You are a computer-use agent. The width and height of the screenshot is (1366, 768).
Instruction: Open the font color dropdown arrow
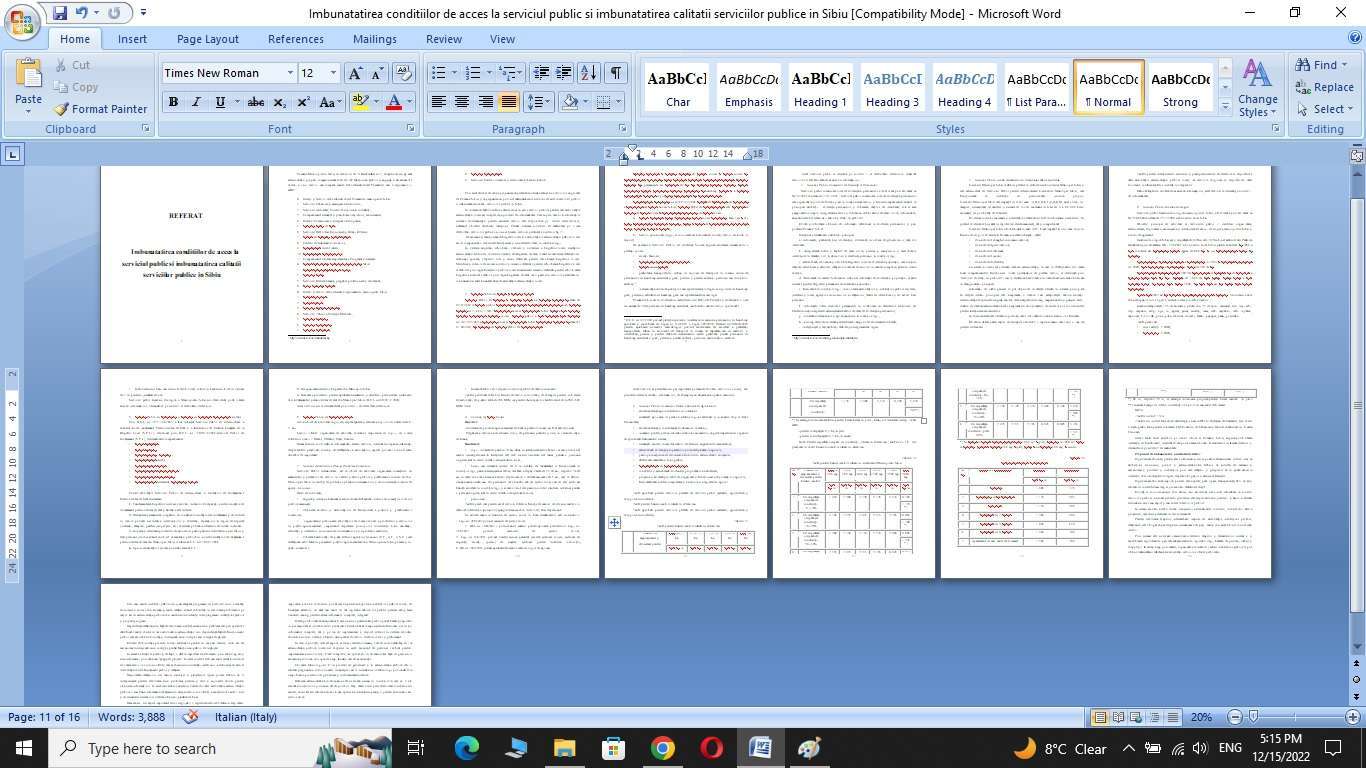tap(410, 102)
